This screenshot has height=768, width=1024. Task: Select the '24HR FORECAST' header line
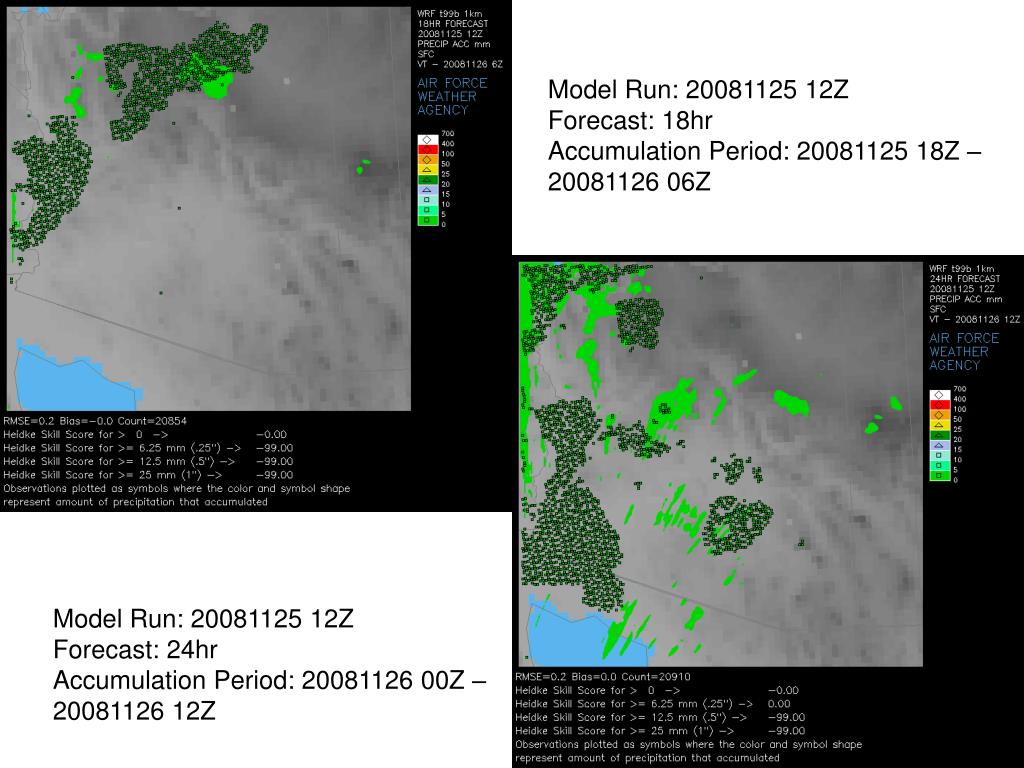965,279
